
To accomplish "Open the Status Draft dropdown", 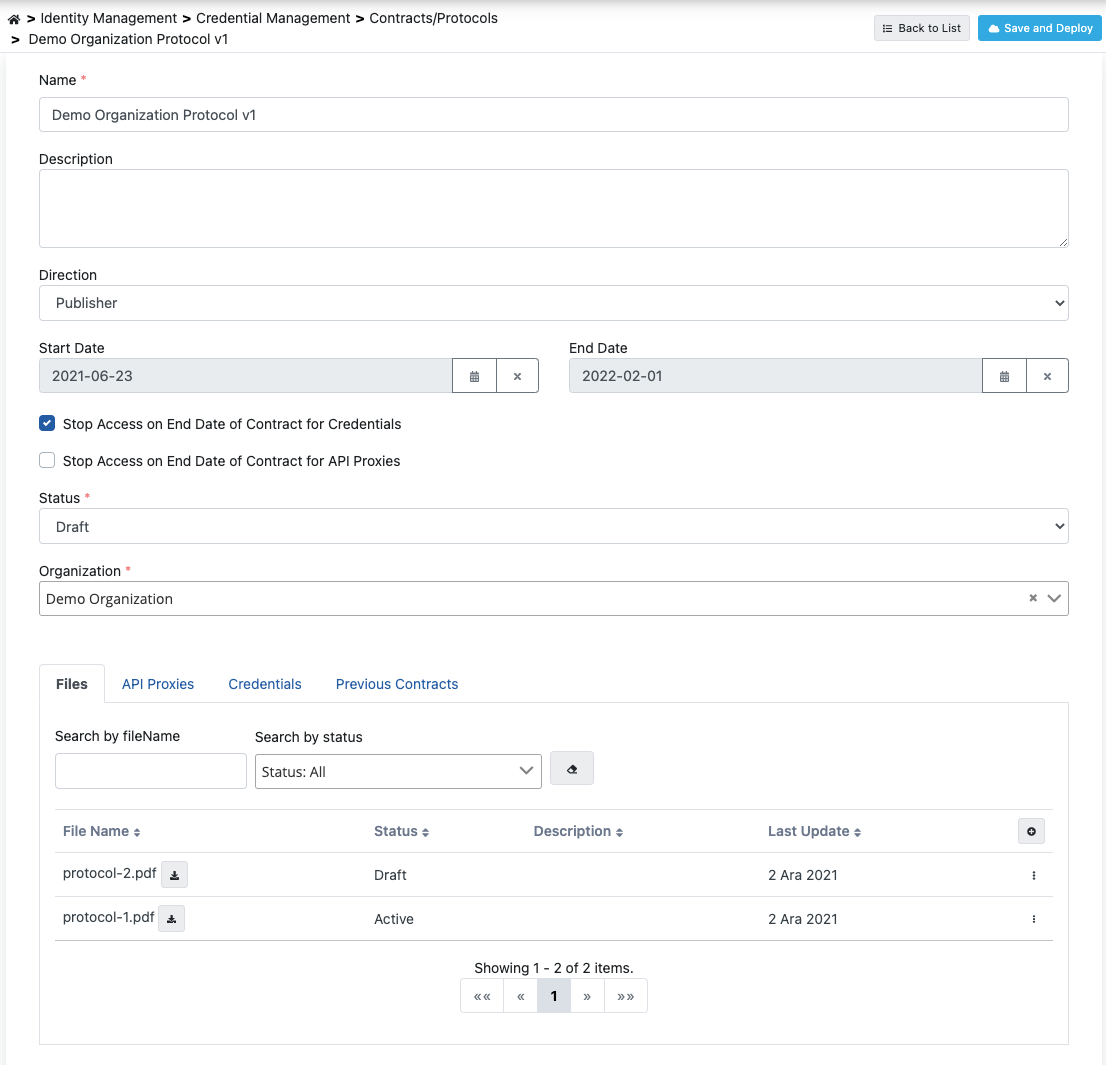I will (x=553, y=526).
